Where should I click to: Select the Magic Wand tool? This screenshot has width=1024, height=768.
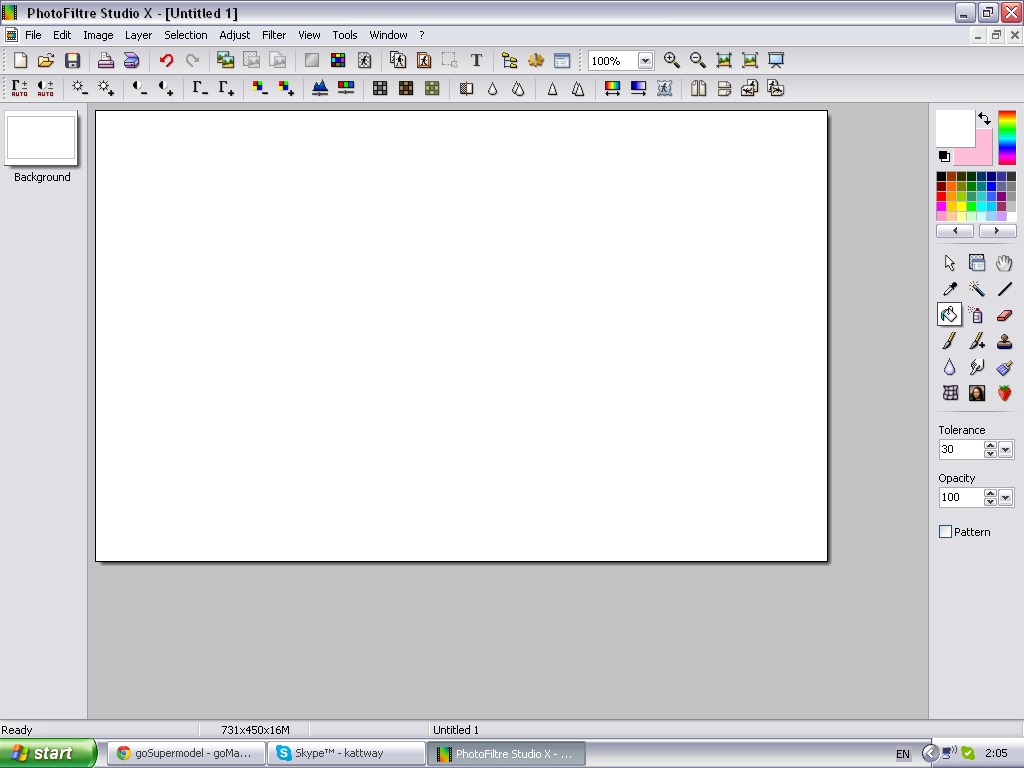(x=976, y=289)
